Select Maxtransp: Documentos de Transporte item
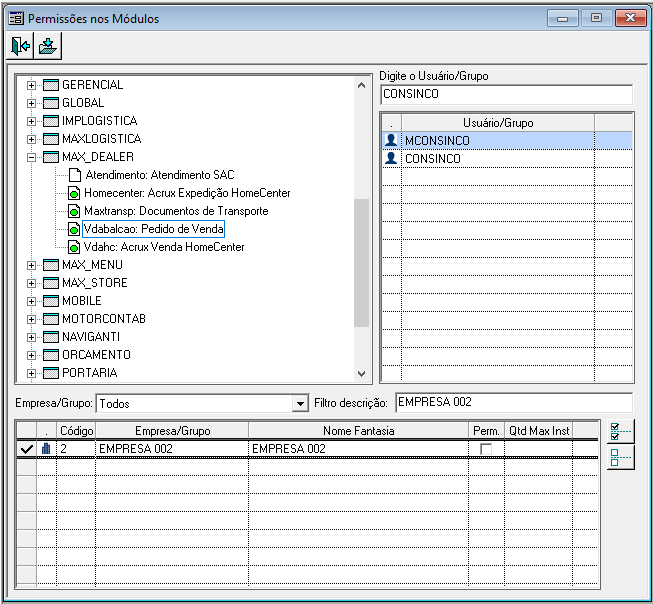Viewport: 653px width, 604px height. coord(176,211)
